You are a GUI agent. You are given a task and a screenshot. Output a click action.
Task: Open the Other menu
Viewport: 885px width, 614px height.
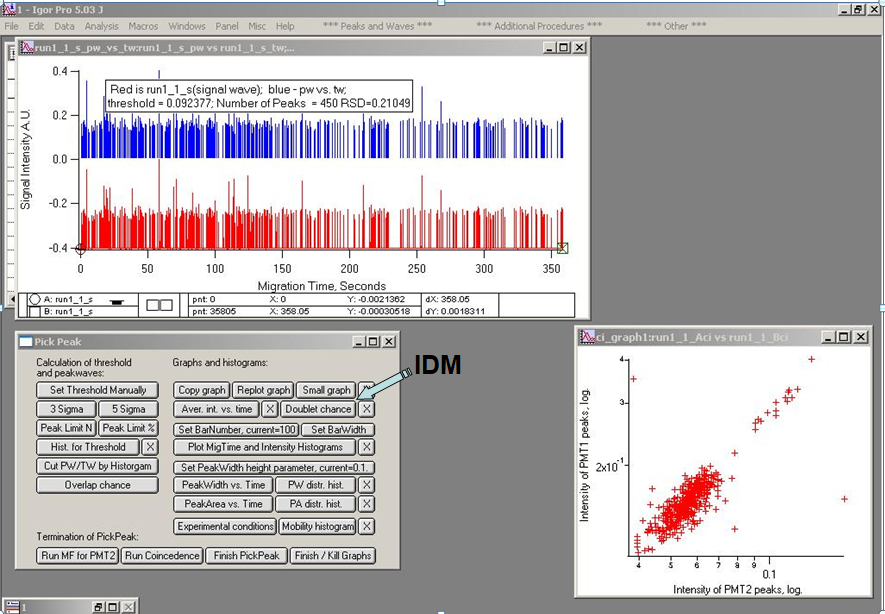[676, 26]
